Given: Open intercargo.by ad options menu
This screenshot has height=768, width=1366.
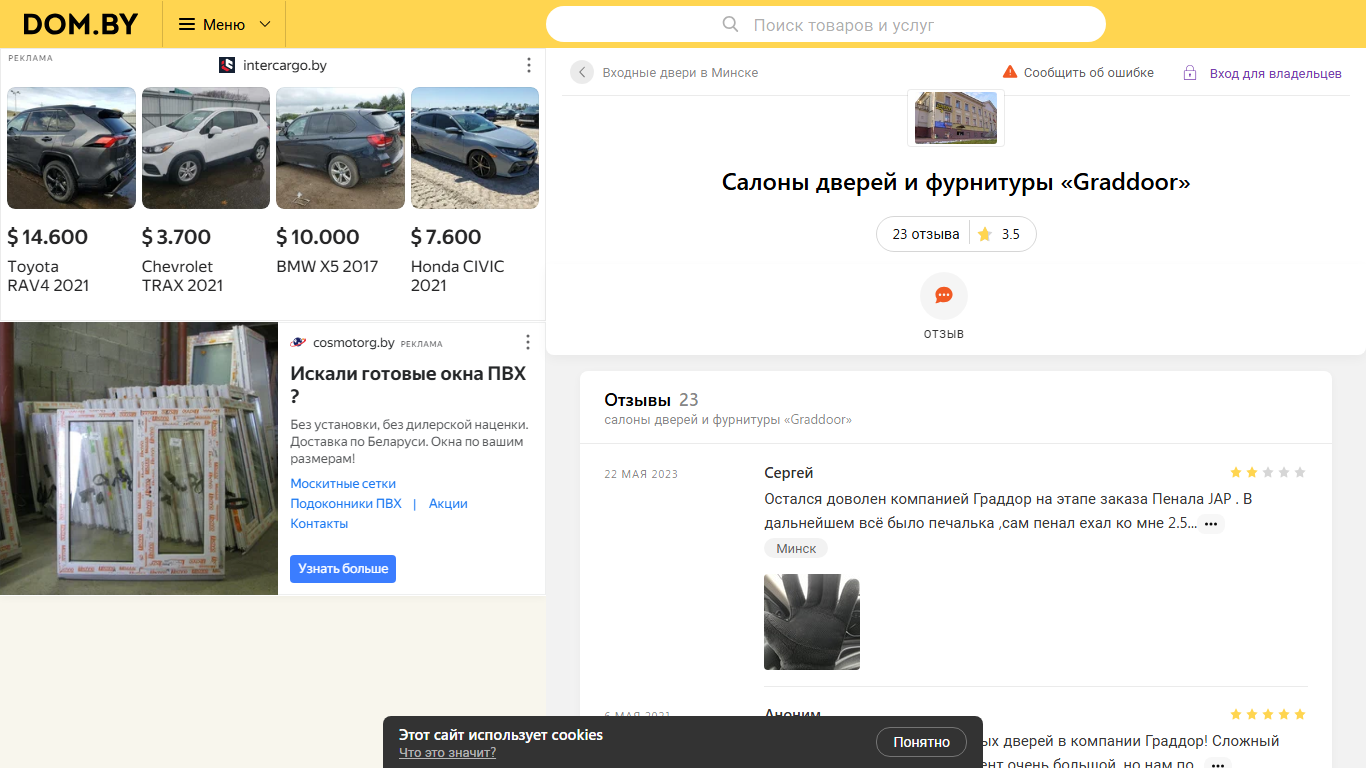Looking at the screenshot, I should point(529,65).
